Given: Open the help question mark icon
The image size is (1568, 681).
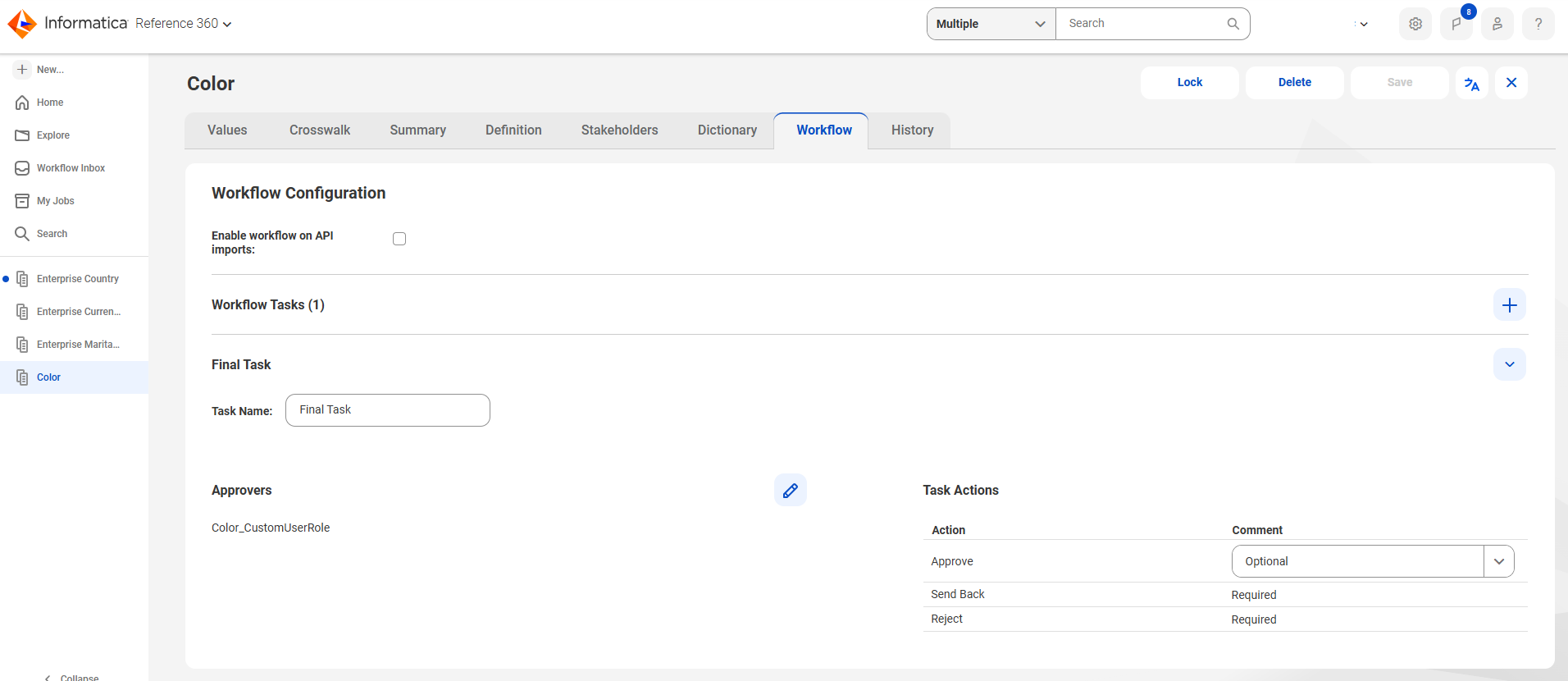Looking at the screenshot, I should [1538, 24].
